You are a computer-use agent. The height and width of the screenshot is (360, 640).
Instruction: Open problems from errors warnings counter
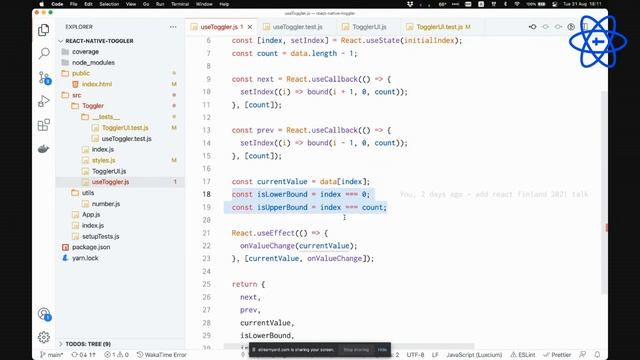pyautogui.click(x=116, y=355)
